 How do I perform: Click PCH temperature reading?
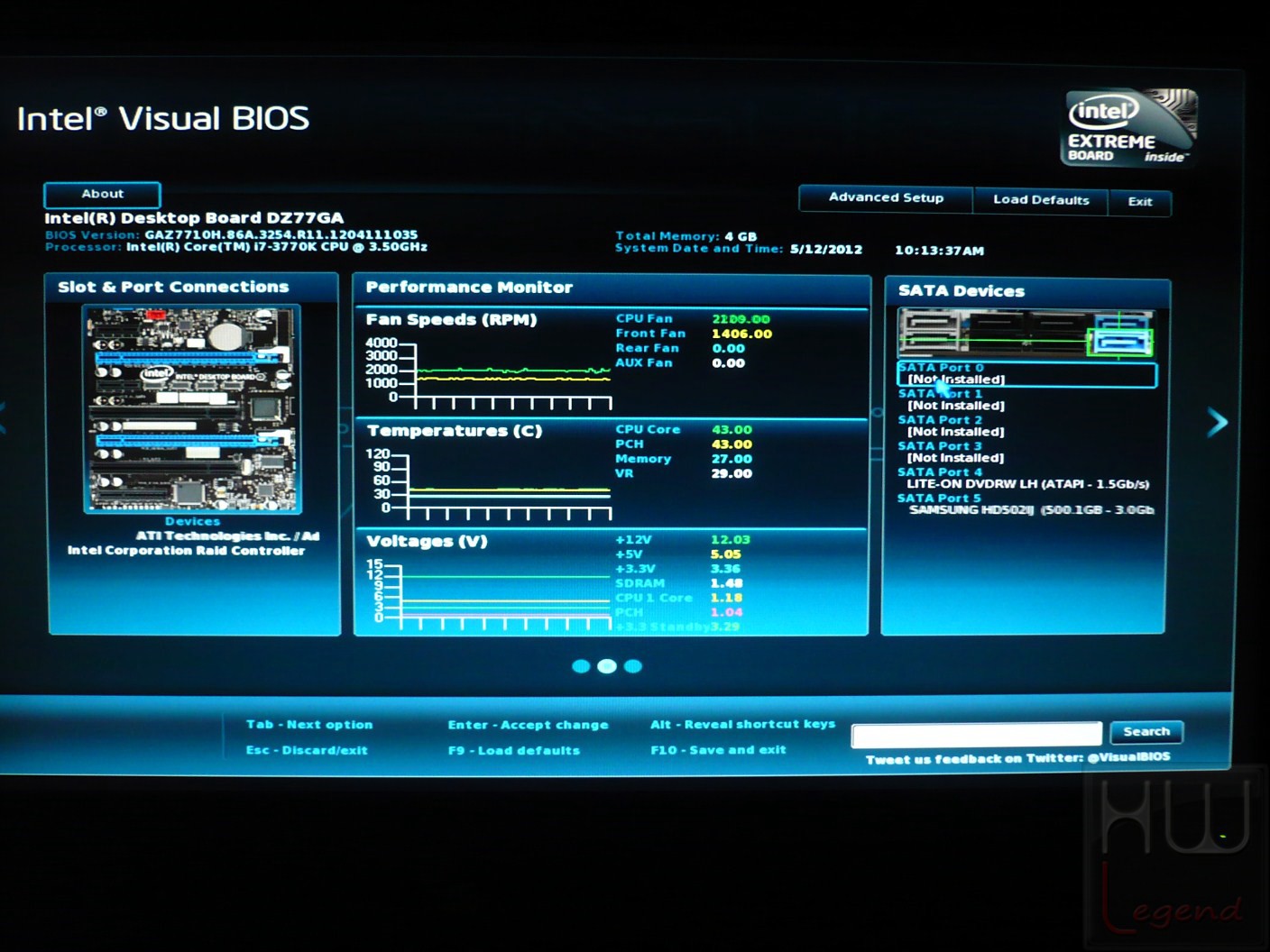click(x=684, y=444)
